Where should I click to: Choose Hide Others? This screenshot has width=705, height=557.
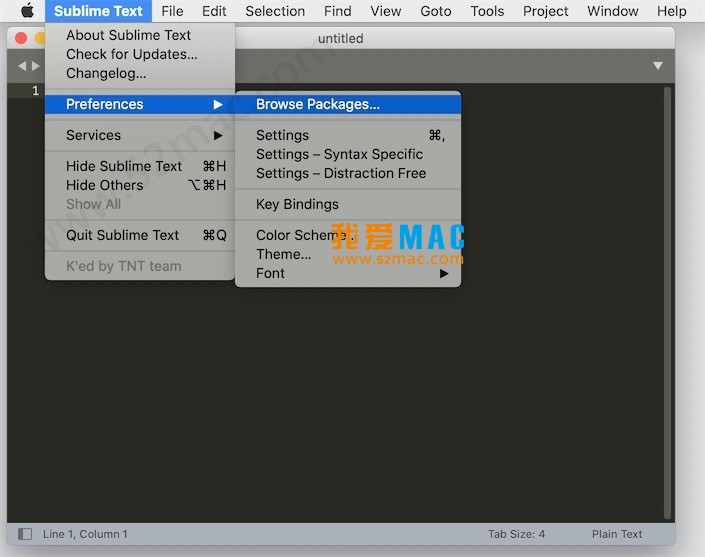(140, 185)
